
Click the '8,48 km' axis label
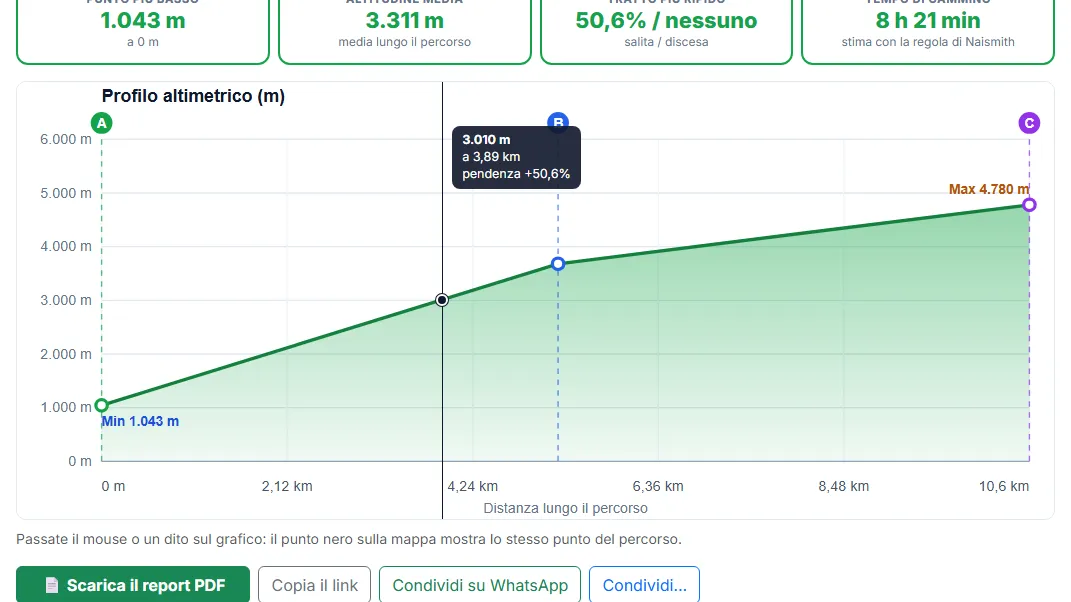pyautogui.click(x=844, y=487)
